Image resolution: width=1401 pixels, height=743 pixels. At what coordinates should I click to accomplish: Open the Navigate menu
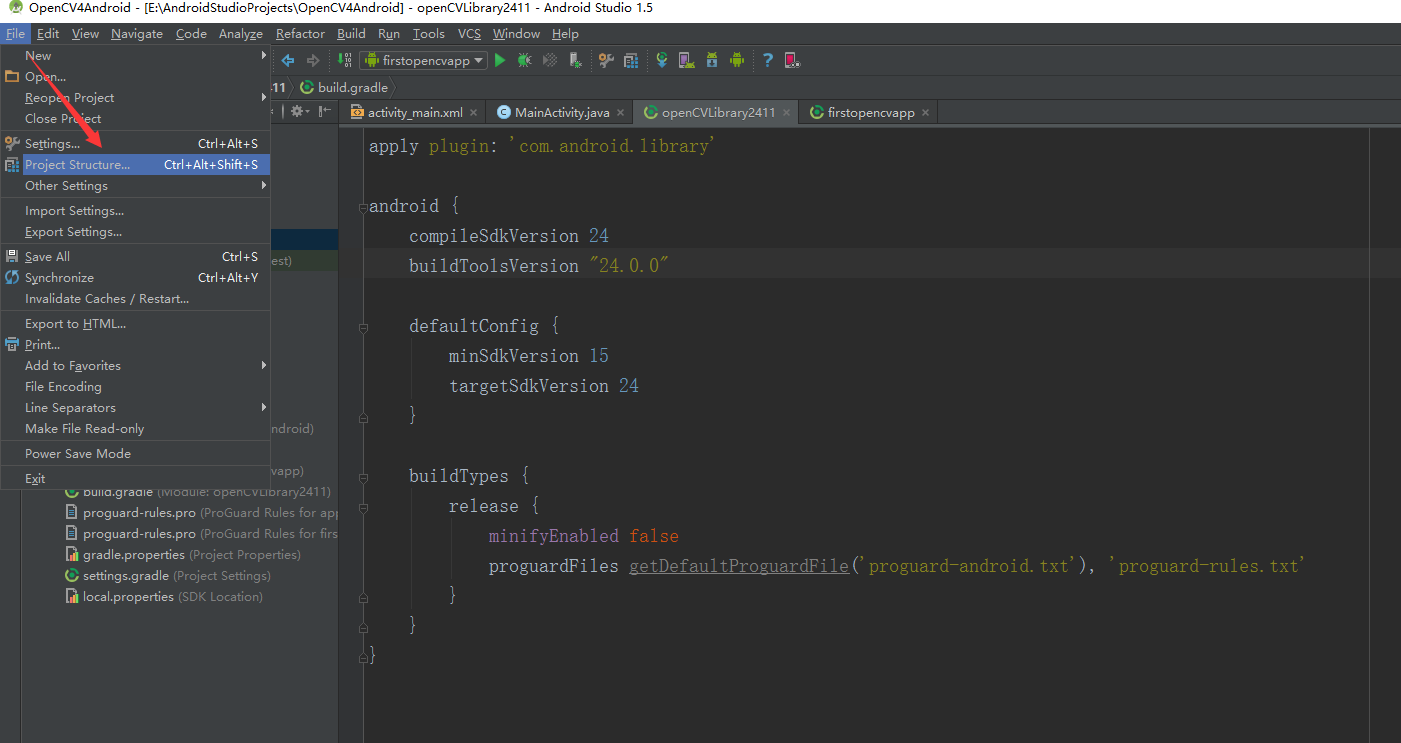[137, 33]
